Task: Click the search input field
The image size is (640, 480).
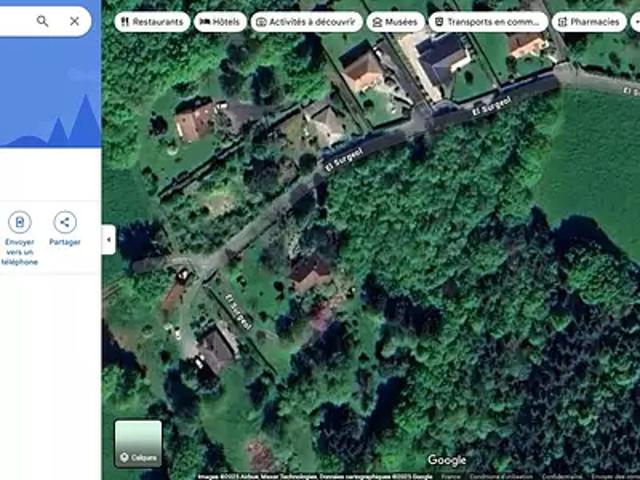Action: coord(15,21)
